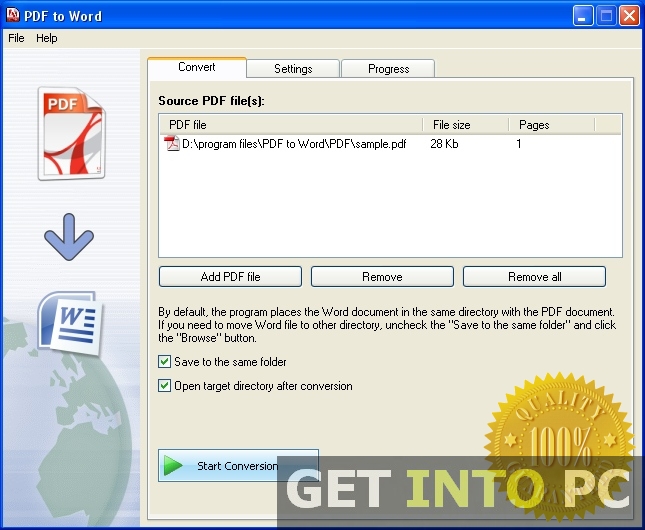This screenshot has width=645, height=530.
Task: Click the PDF to Word title bar icon
Action: [x=13, y=15]
